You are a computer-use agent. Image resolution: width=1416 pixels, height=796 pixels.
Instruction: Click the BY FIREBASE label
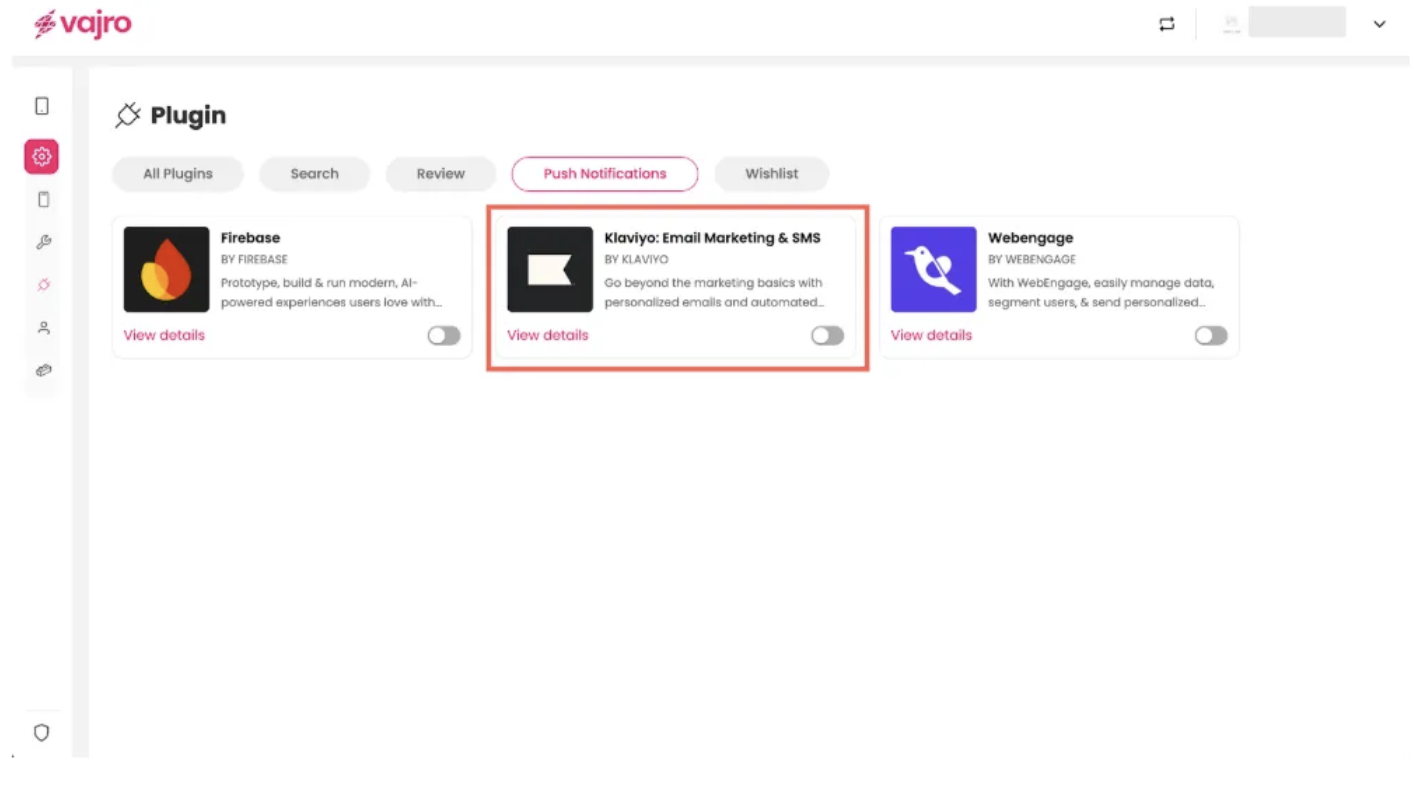click(254, 260)
